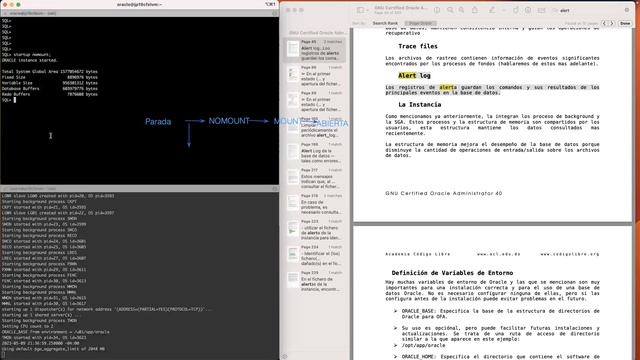Click 'Redo Buffers' line in terminal output

point(50,94)
